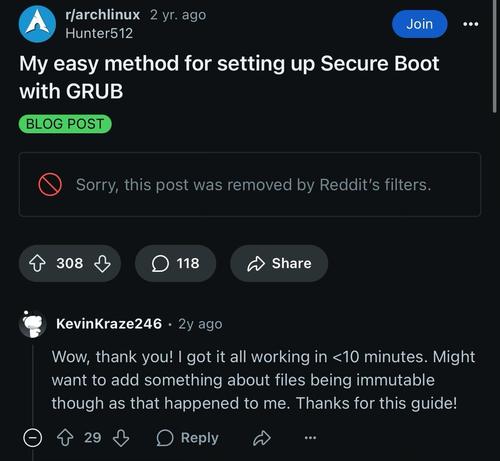Screen dimensions: 500x461
Task: Open the 118 comments button
Action: point(175,263)
